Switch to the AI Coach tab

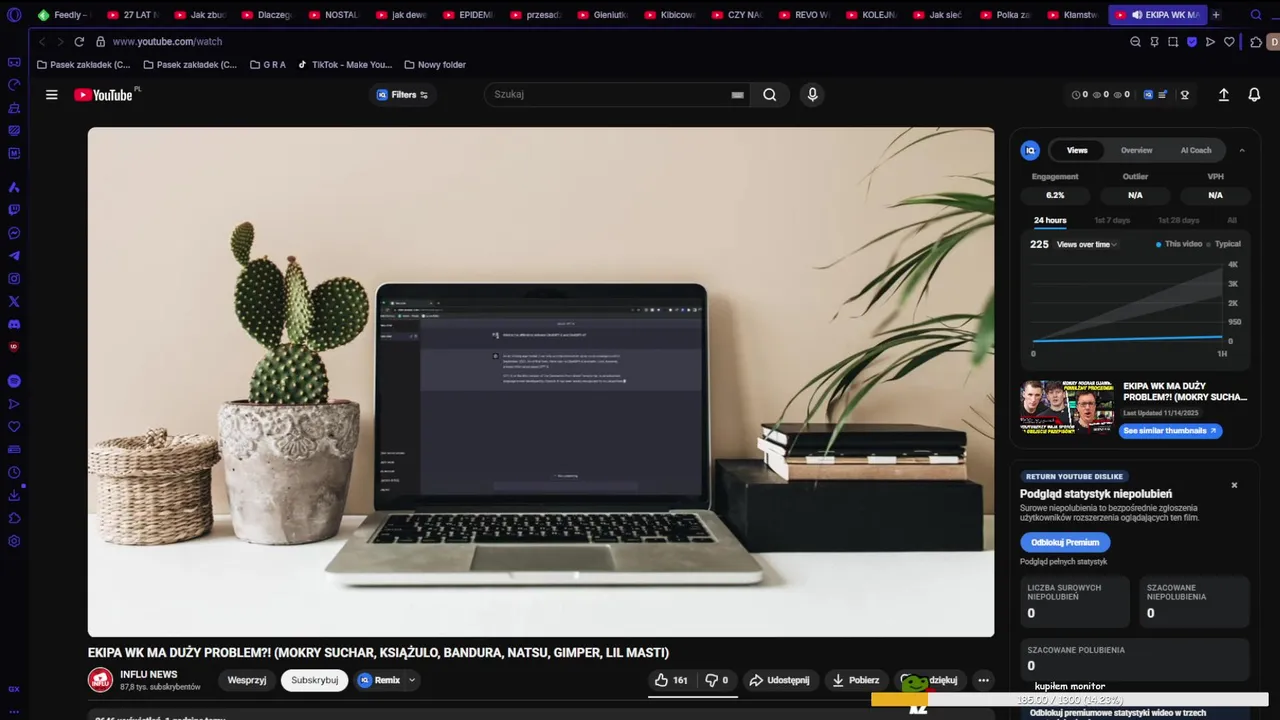point(1196,150)
